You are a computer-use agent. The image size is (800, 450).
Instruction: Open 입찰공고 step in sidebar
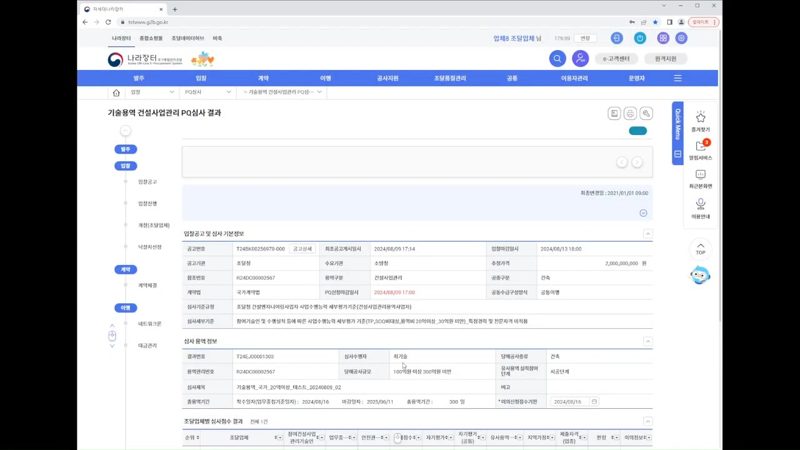[147, 182]
